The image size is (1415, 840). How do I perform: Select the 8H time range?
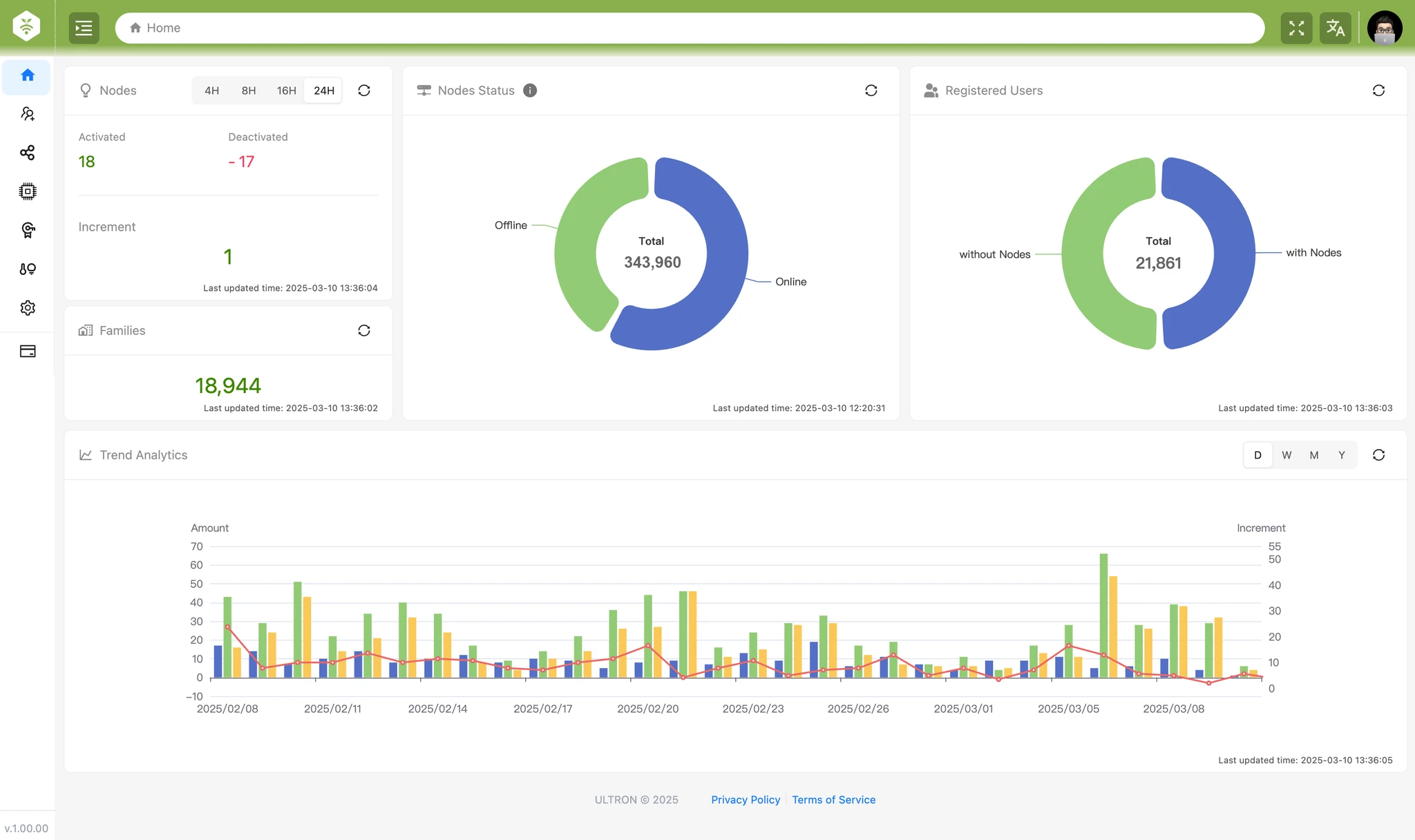click(x=249, y=90)
